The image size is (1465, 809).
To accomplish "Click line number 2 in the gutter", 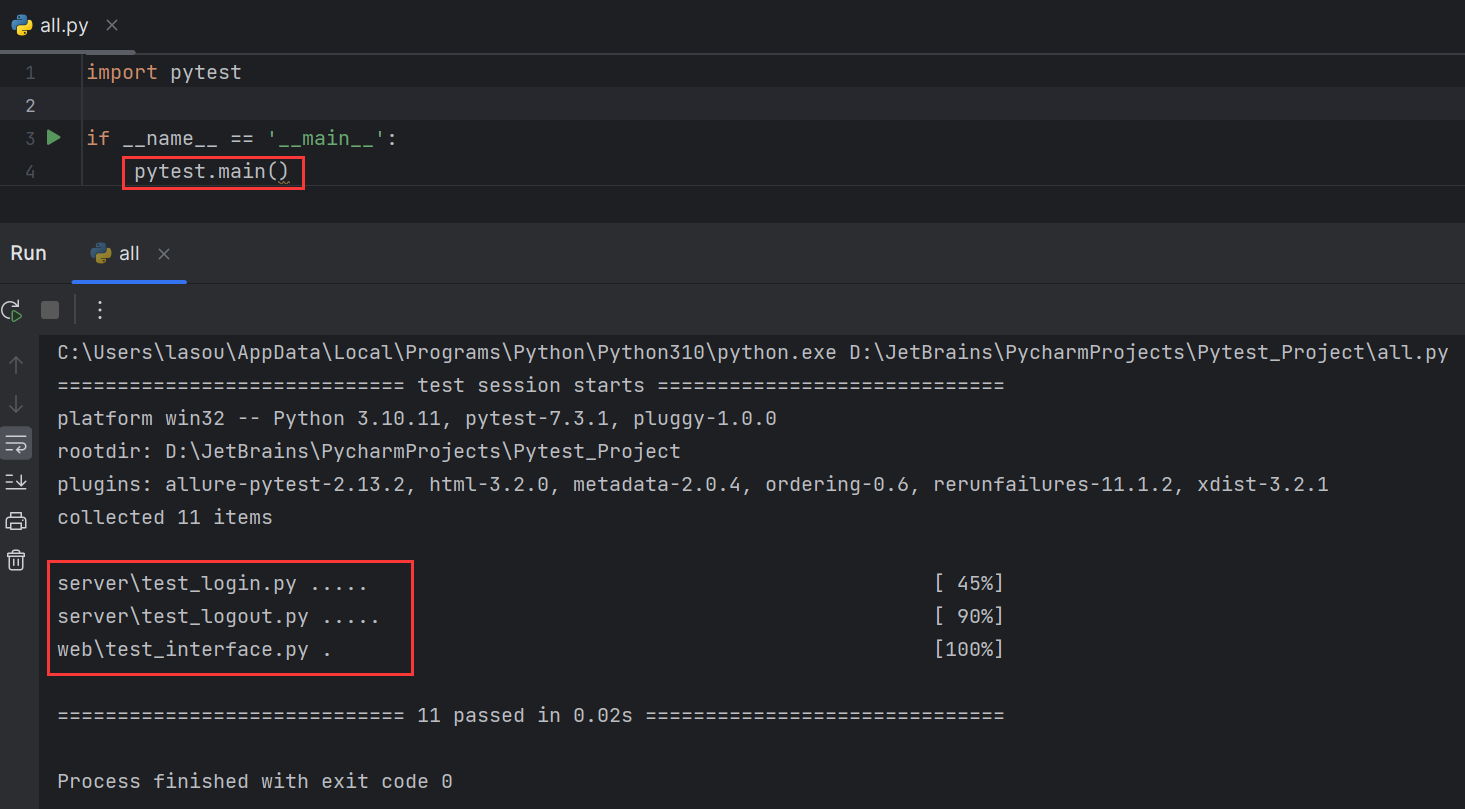I will click(30, 105).
